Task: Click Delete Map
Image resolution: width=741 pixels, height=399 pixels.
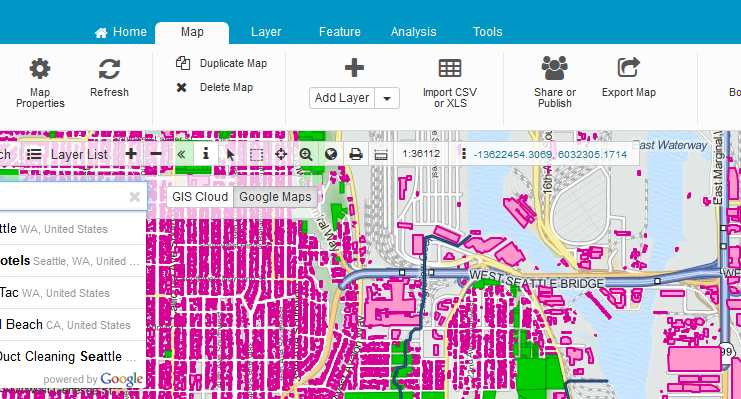Action: [x=215, y=87]
